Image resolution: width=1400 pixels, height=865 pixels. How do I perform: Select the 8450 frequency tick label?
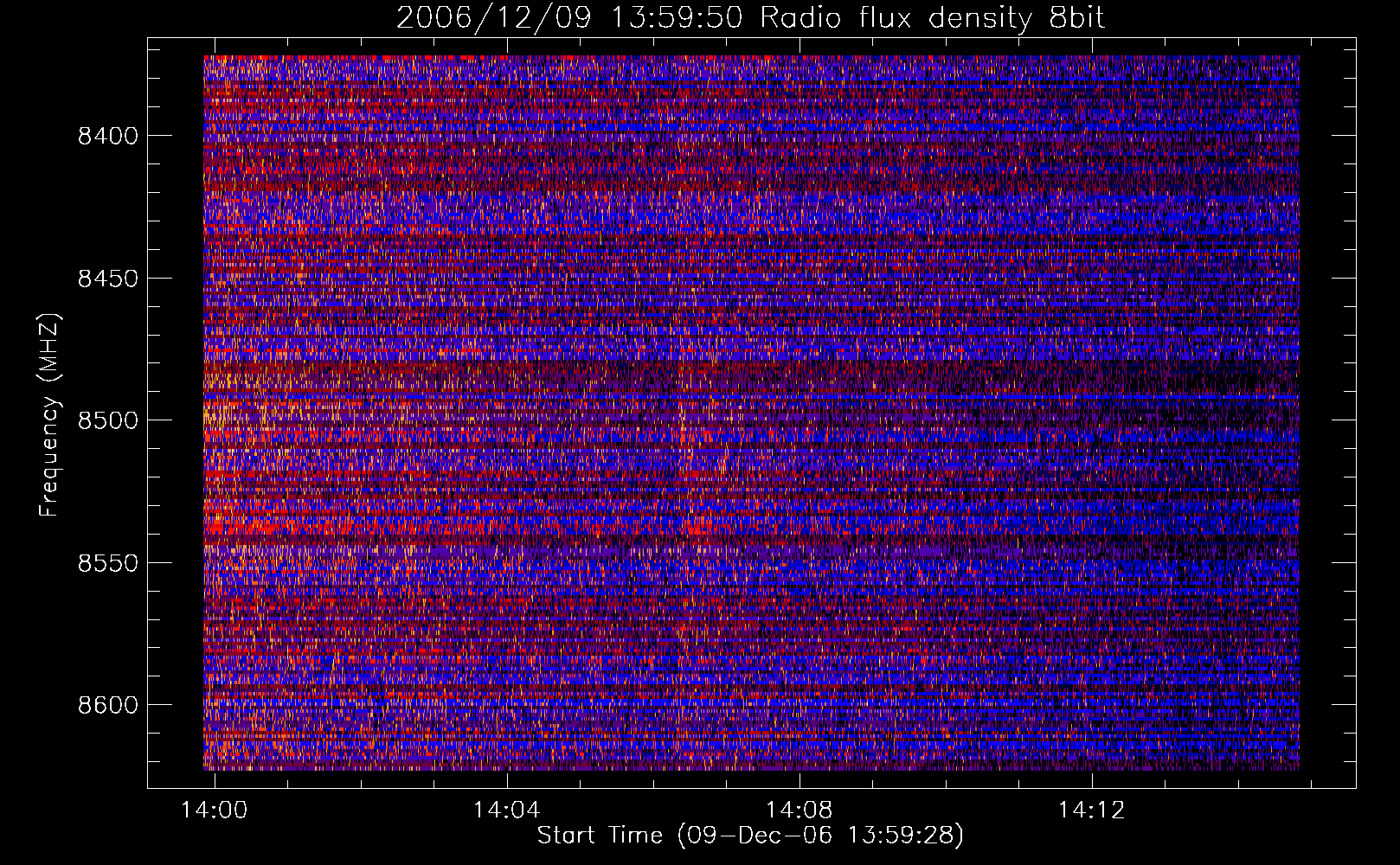click(108, 279)
